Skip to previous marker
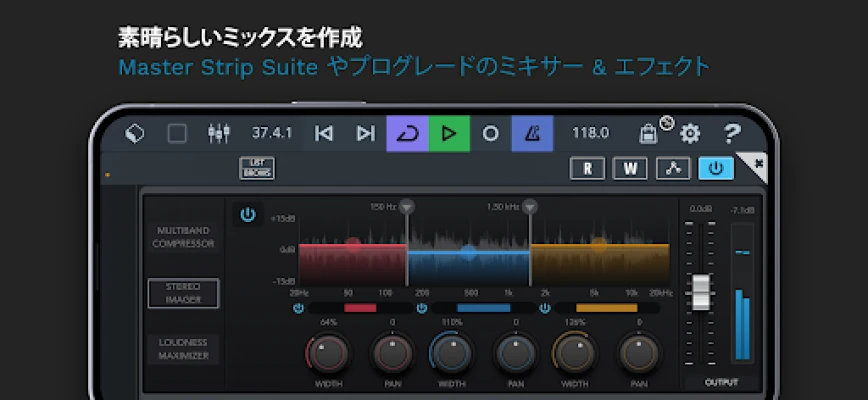This screenshot has height=400, width=868. click(x=323, y=133)
